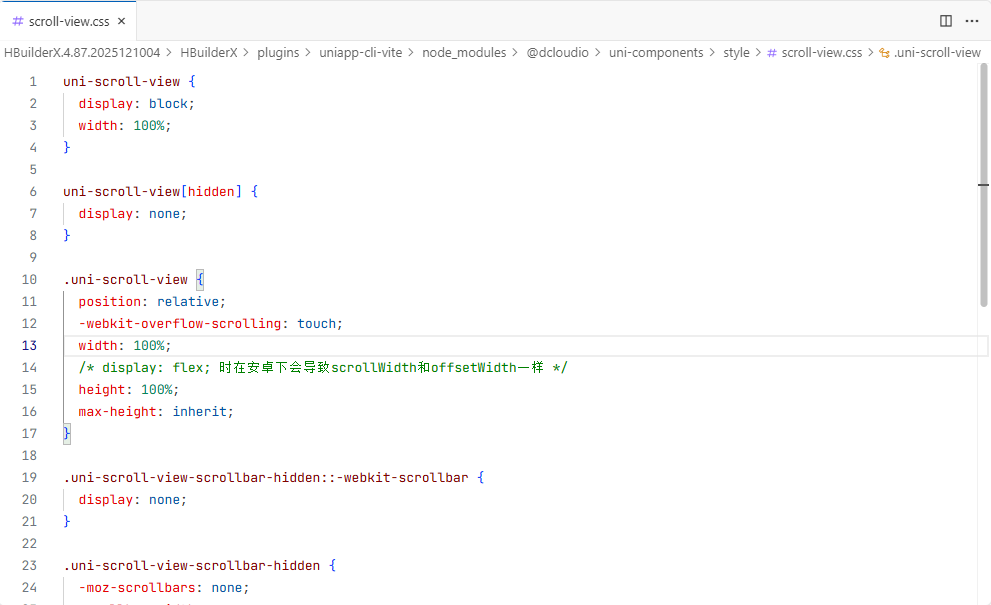Click 'width: 100%;' on line 13

[125, 346]
